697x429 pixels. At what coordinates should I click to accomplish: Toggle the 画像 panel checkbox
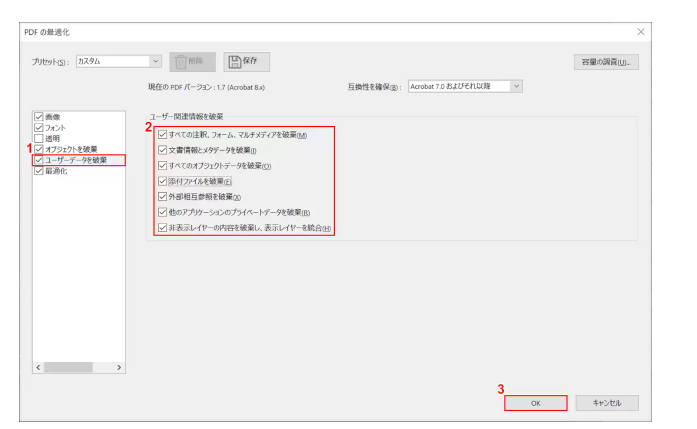point(39,117)
